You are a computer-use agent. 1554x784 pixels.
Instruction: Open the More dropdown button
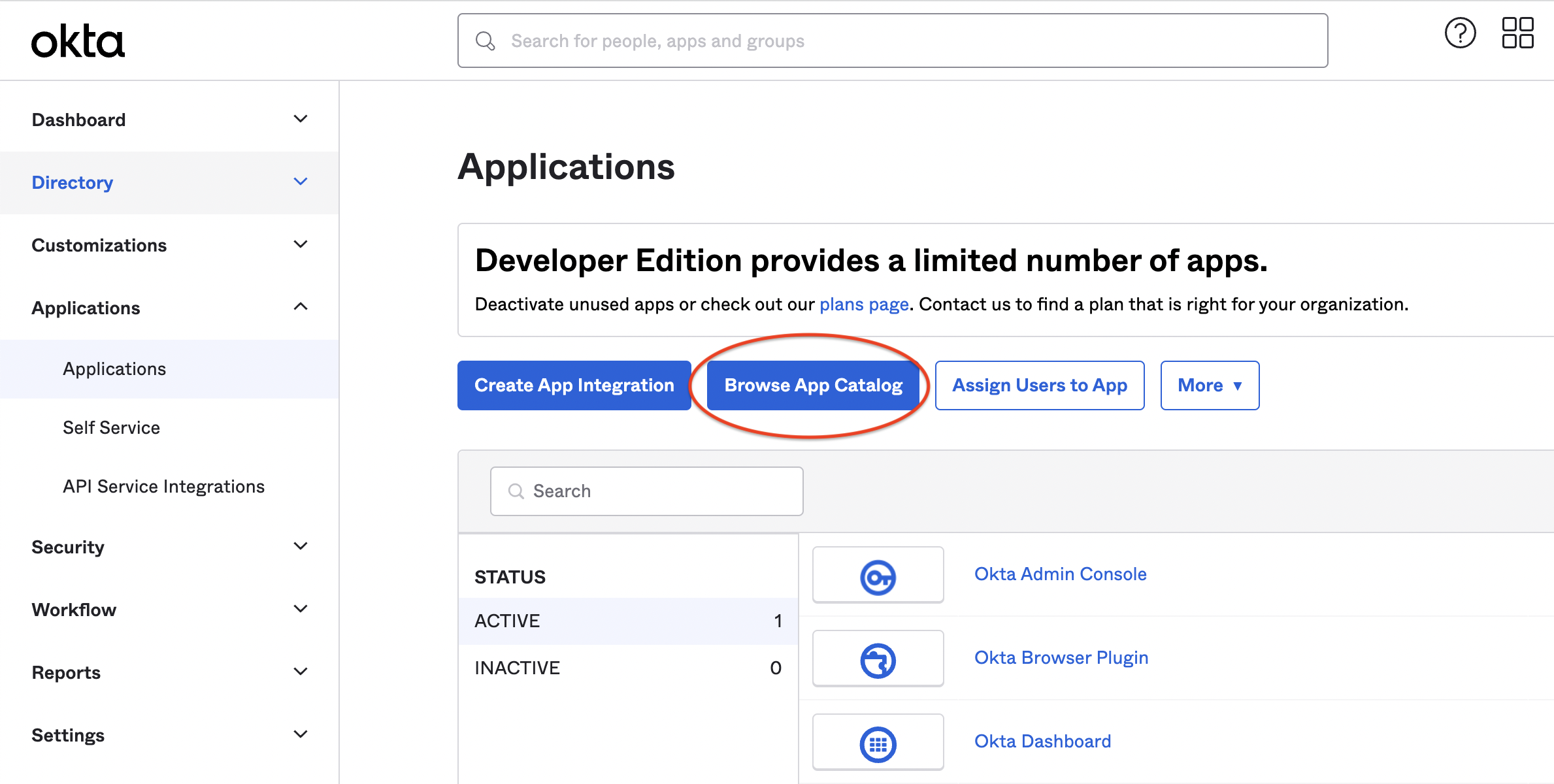1210,385
